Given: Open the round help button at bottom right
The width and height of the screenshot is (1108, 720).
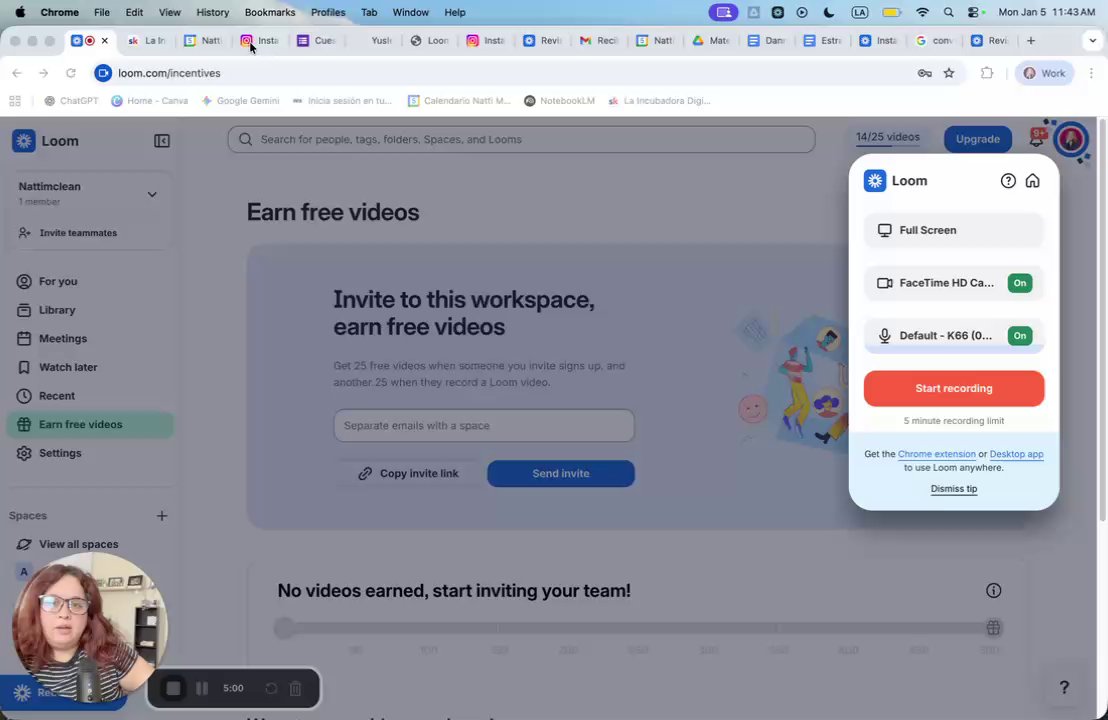Looking at the screenshot, I should 1063,687.
